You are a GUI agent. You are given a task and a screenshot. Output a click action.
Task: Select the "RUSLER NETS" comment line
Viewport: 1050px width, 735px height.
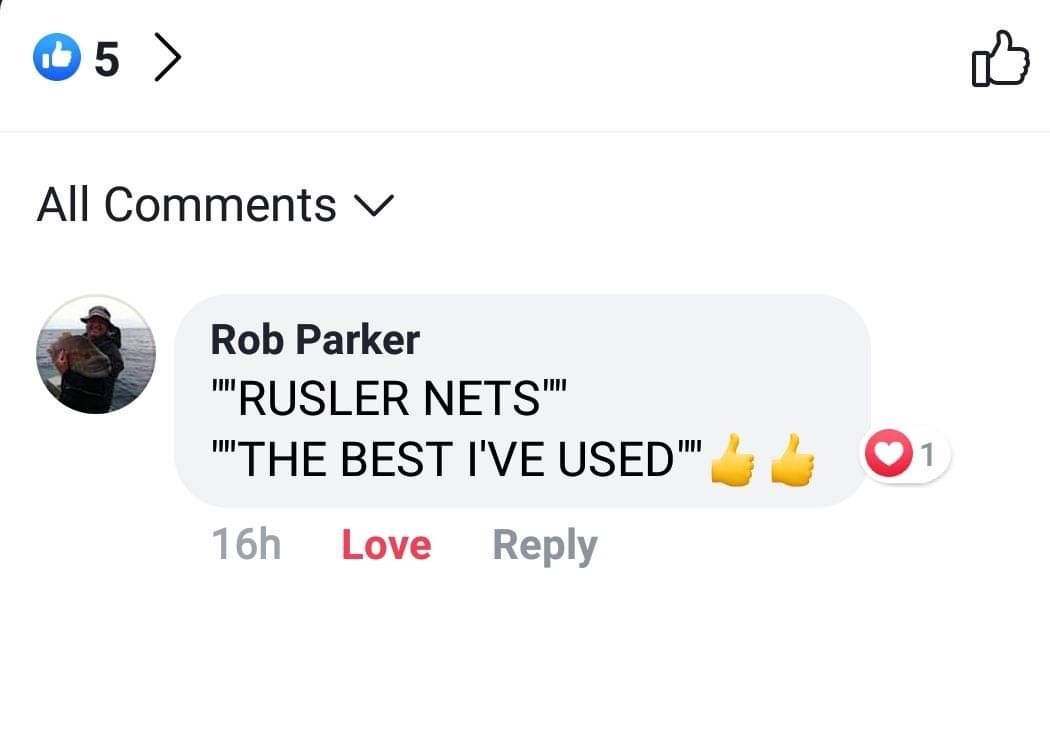[389, 400]
